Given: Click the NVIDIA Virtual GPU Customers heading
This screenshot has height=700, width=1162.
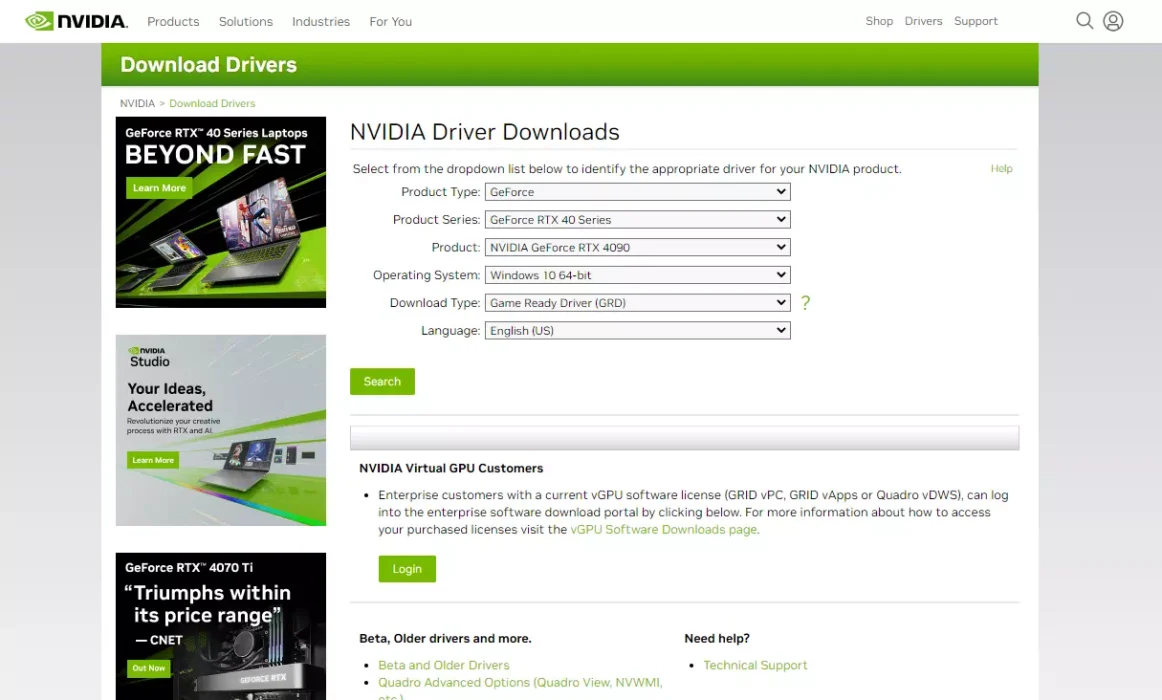Looking at the screenshot, I should (451, 468).
